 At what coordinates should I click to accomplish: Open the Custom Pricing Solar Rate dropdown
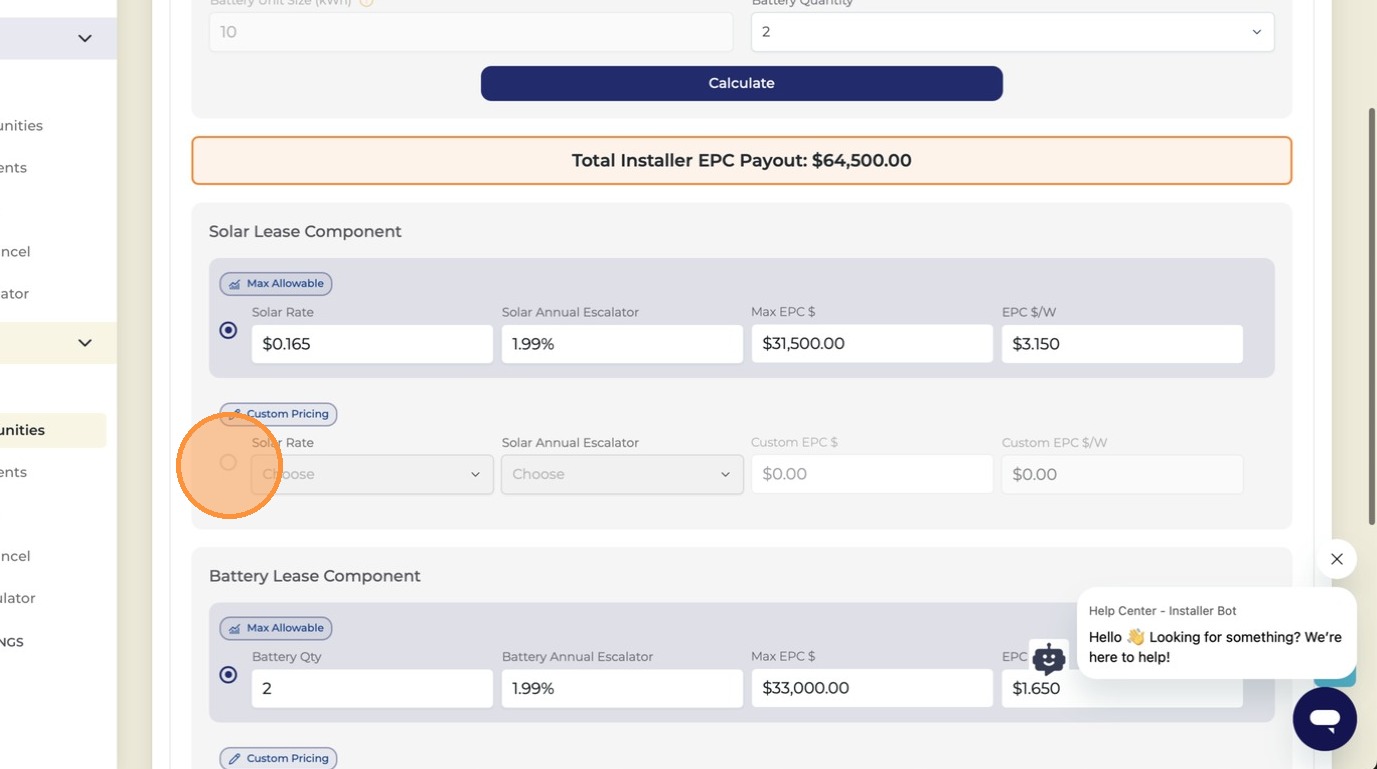[x=372, y=474]
